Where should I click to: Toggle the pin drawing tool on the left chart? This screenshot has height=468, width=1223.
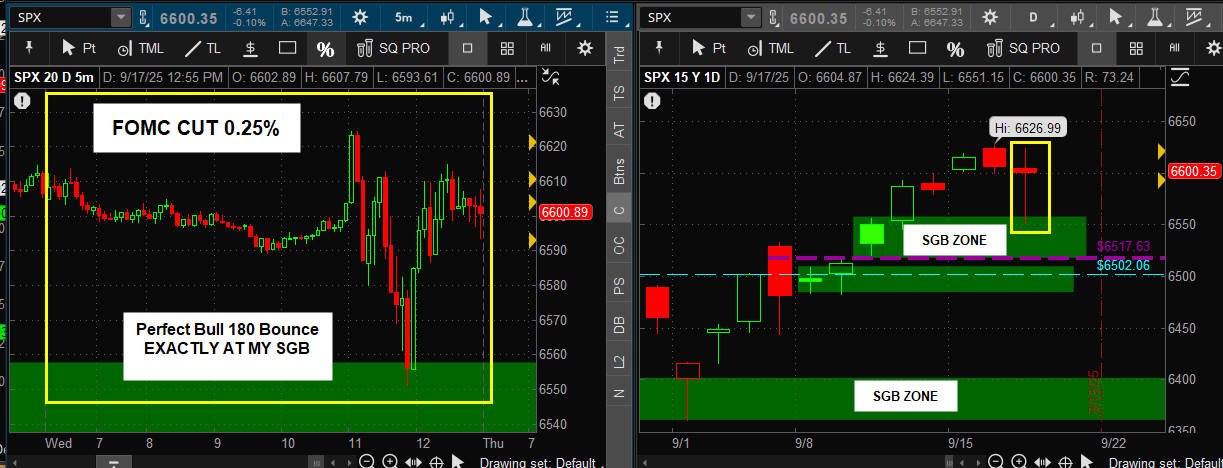[x=29, y=48]
